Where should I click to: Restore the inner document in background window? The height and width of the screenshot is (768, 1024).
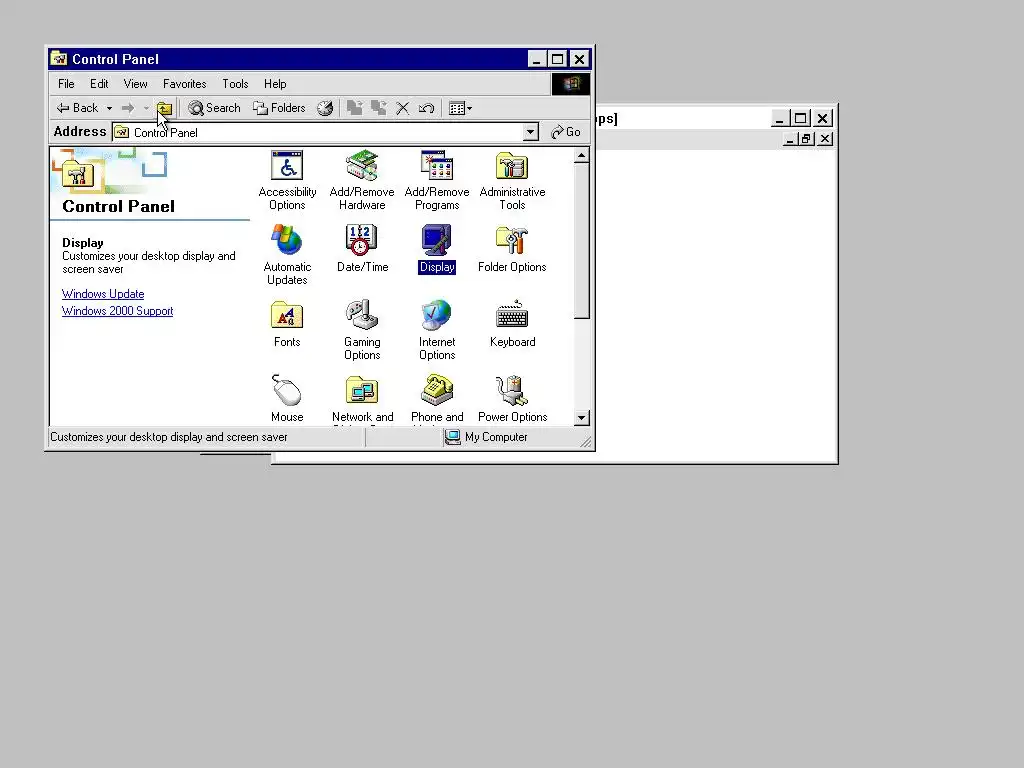(806, 139)
